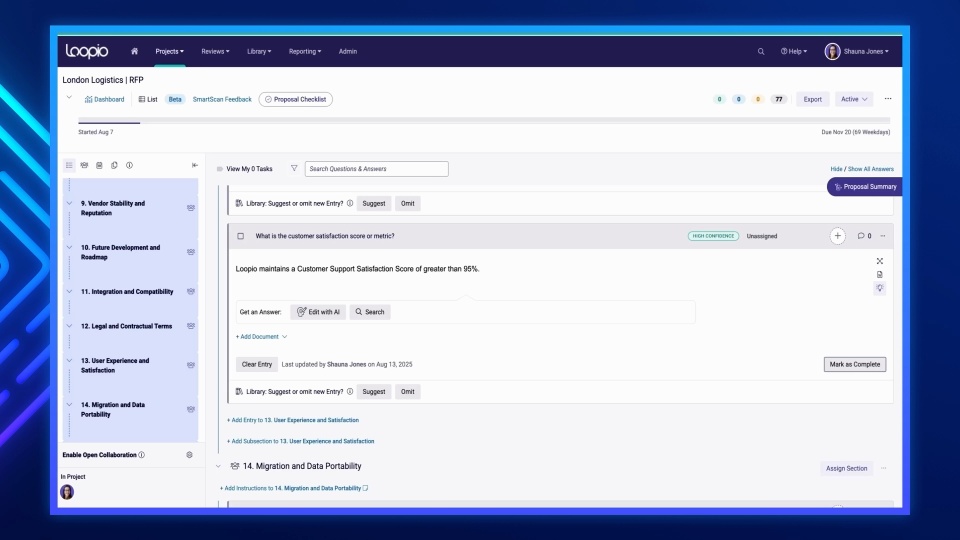960x540 pixels.
Task: Expand section 13 User Experience chevron
Action: point(69,361)
